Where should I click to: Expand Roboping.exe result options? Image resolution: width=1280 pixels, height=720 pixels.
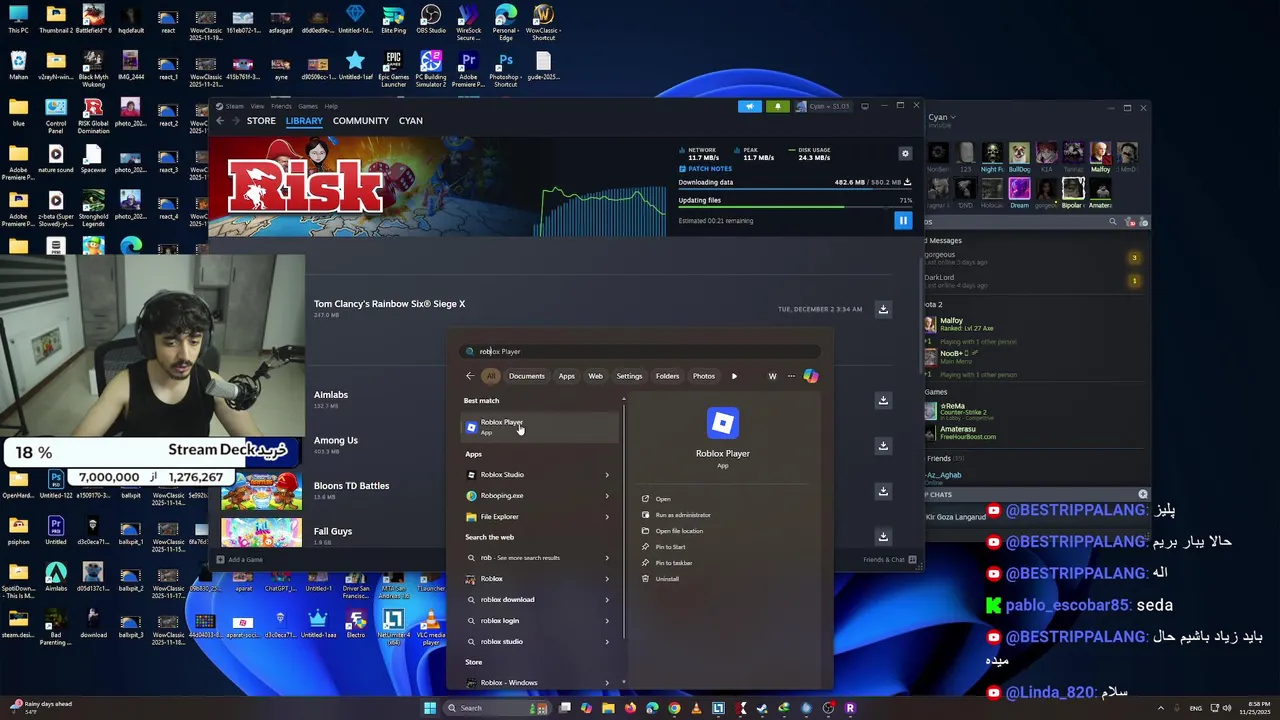click(x=607, y=496)
